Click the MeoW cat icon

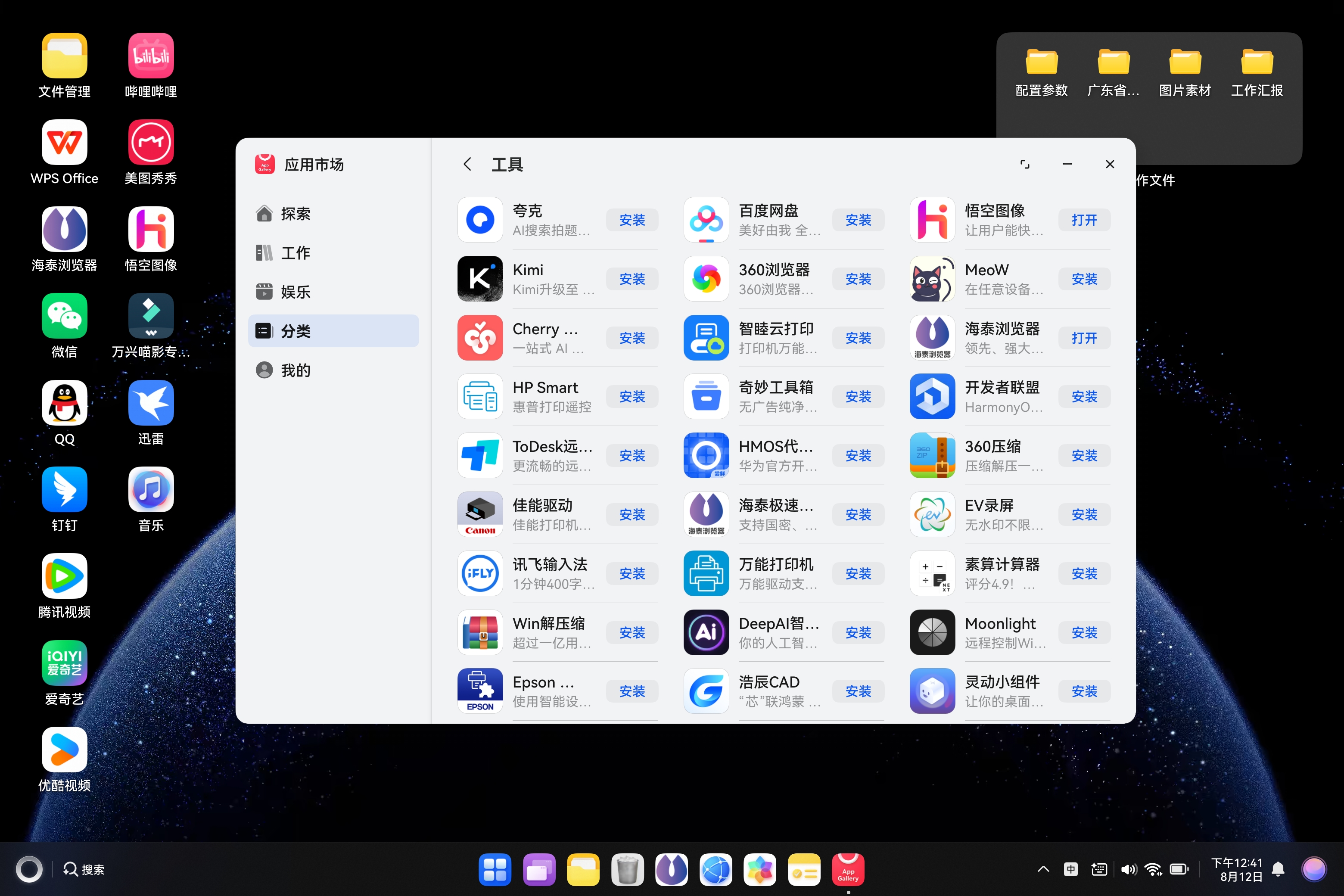pyautogui.click(x=933, y=279)
